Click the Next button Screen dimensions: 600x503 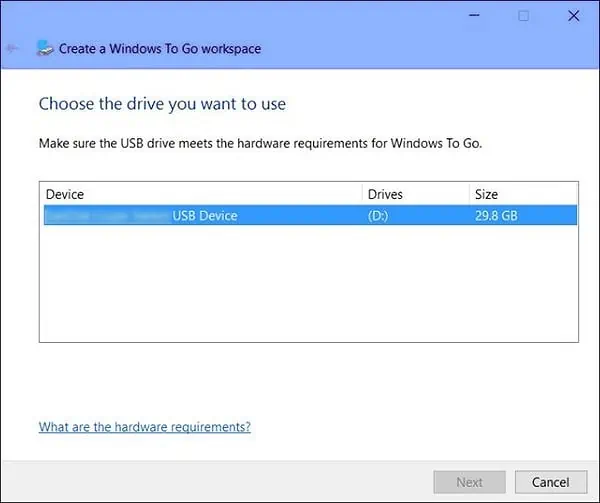coord(470,482)
